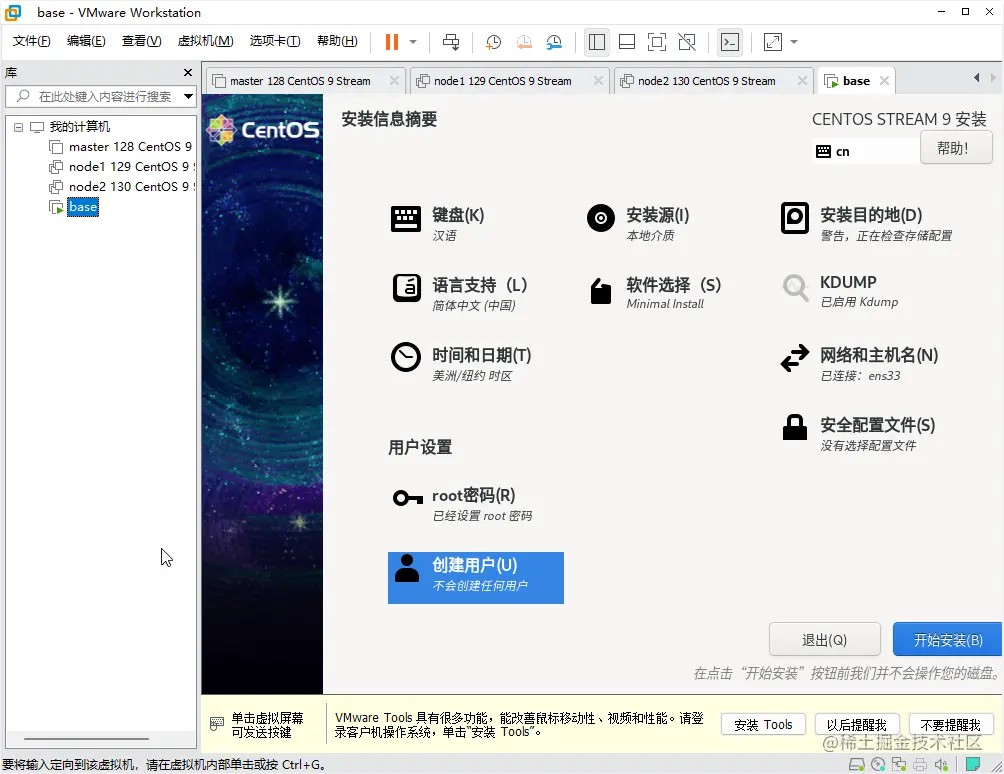Open the KDUMP settings
This screenshot has height=774, width=1004.
pyautogui.click(x=841, y=291)
